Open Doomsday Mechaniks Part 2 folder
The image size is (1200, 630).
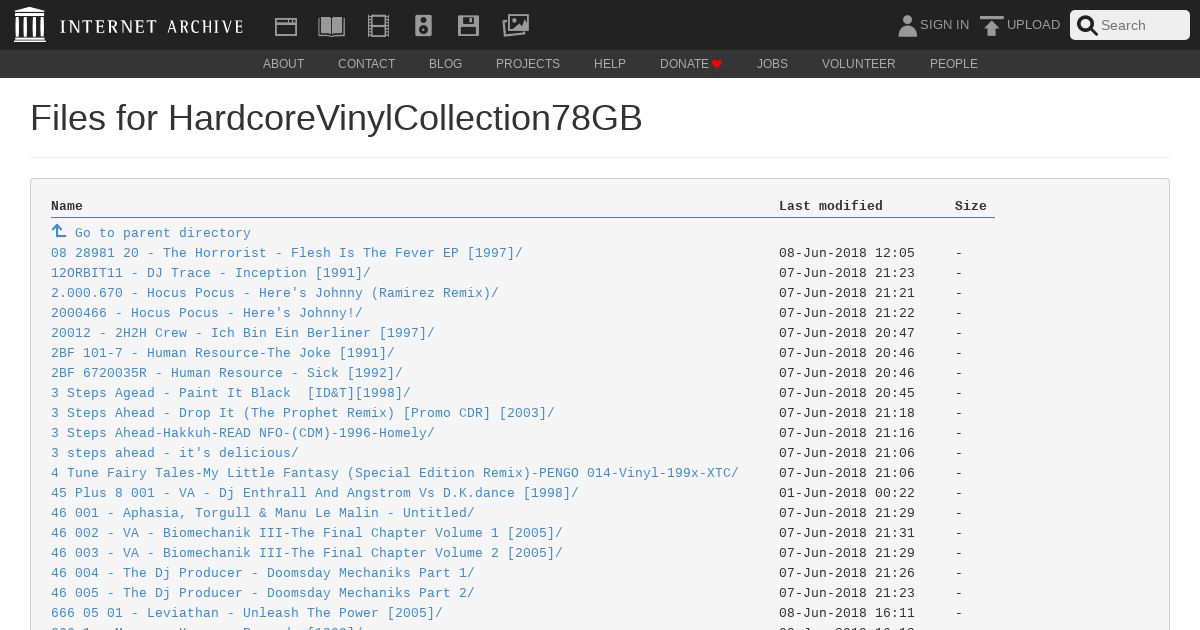point(263,593)
